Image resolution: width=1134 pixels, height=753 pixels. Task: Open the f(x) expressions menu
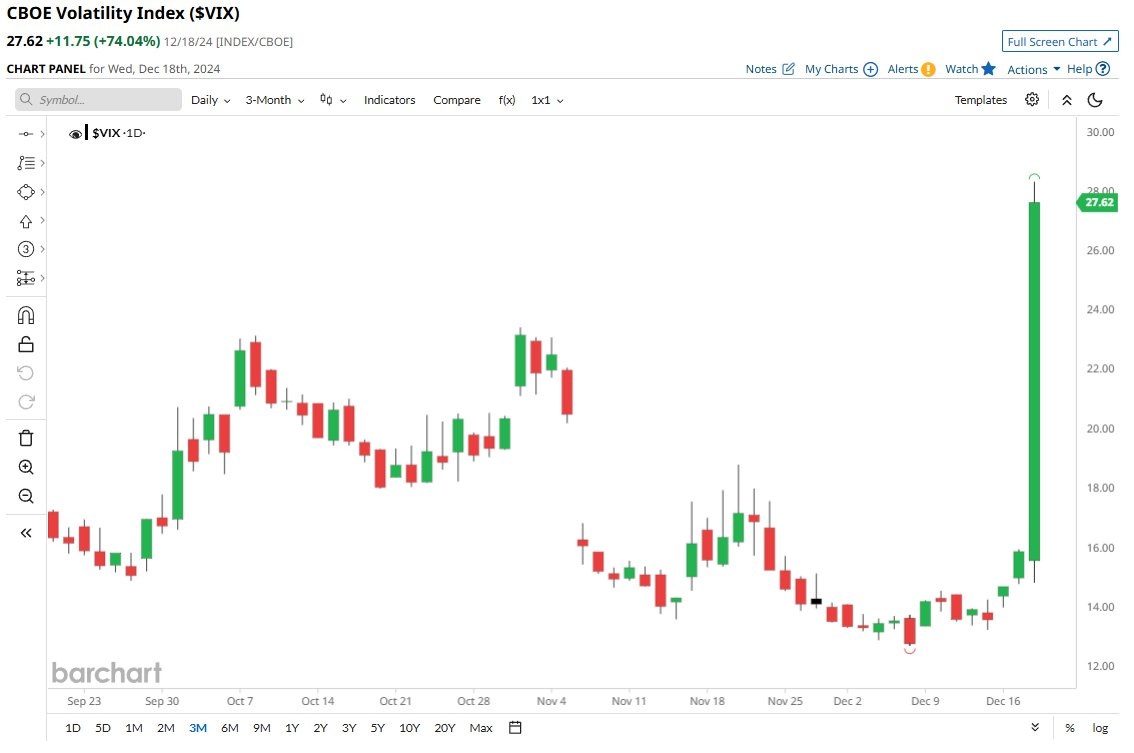[507, 100]
